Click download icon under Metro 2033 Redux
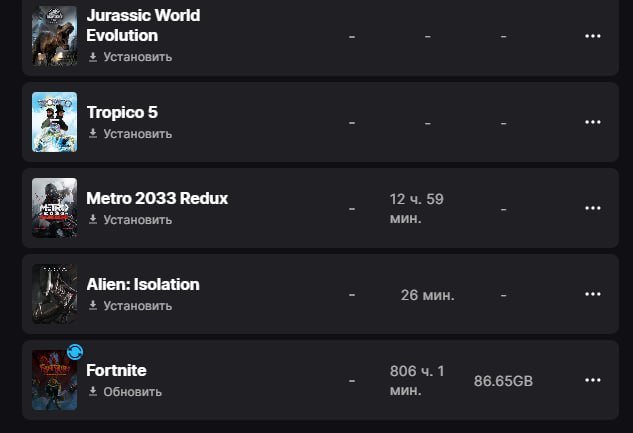Viewport: 633px width, 433px height. tap(93, 220)
